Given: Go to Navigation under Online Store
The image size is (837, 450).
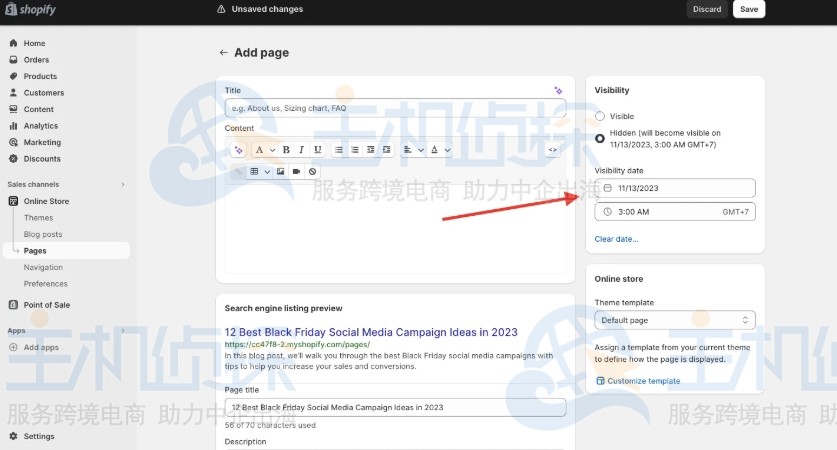Looking at the screenshot, I should click(x=43, y=267).
